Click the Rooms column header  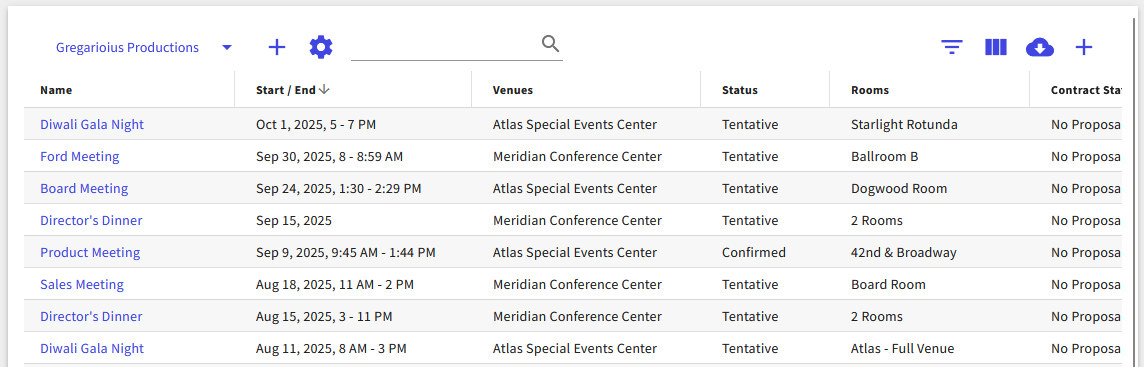[x=870, y=90]
